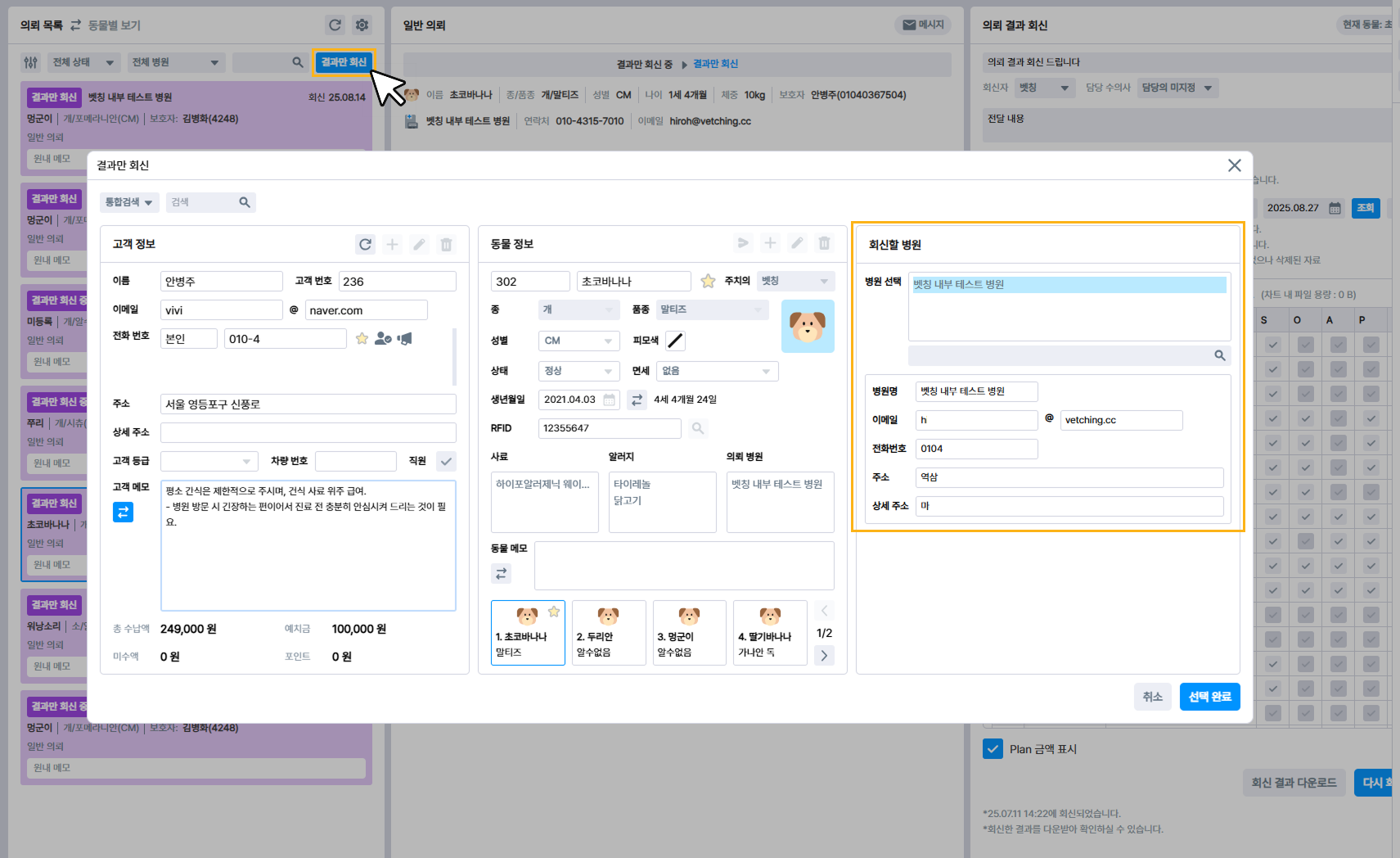
Task: Toggle the first checkbox in the O column
Action: 1306,345
